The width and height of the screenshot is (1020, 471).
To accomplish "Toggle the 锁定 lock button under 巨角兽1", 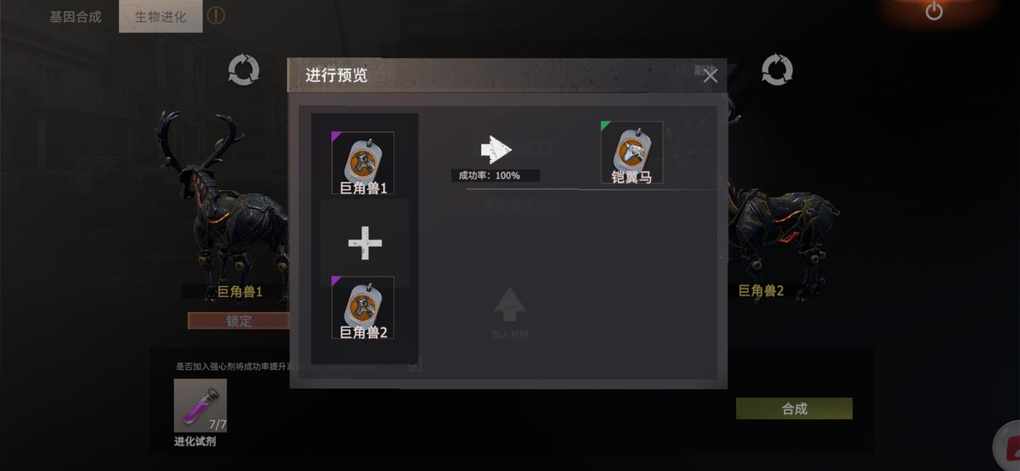I will (x=238, y=321).
